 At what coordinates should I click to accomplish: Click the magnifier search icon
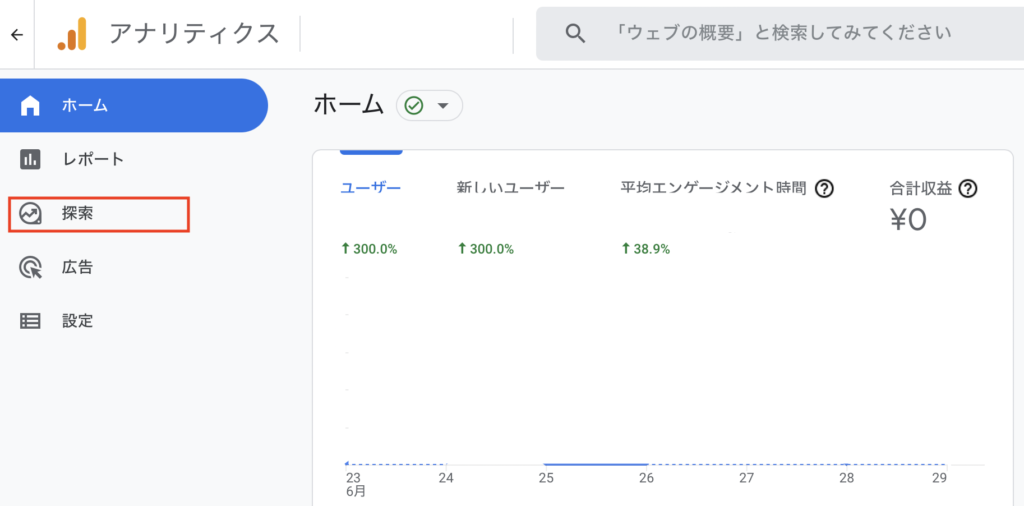point(575,33)
